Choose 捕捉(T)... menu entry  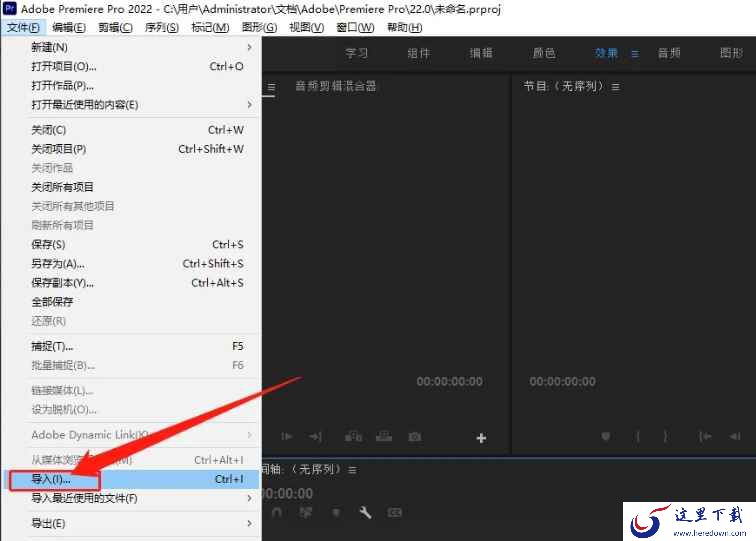(132, 346)
